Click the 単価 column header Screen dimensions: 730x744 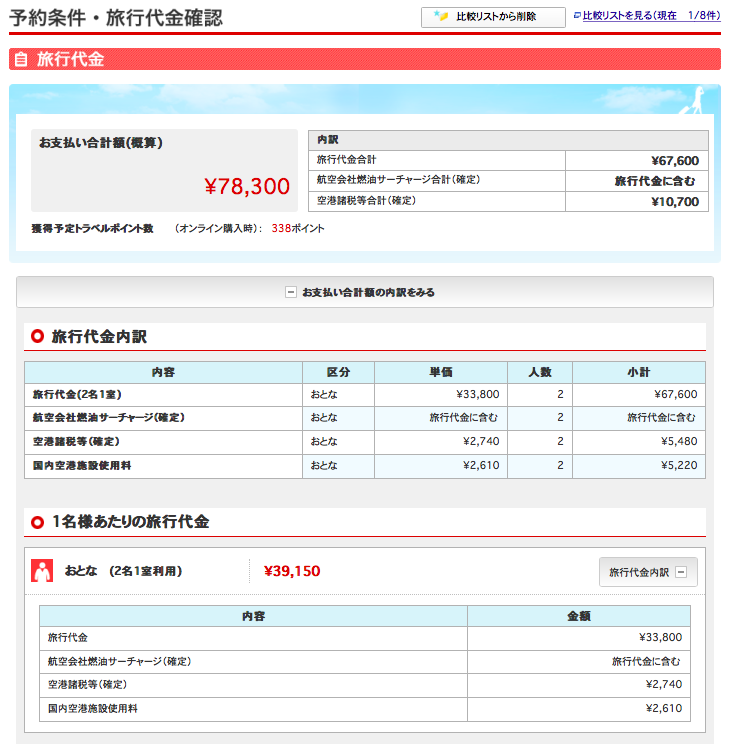click(440, 372)
